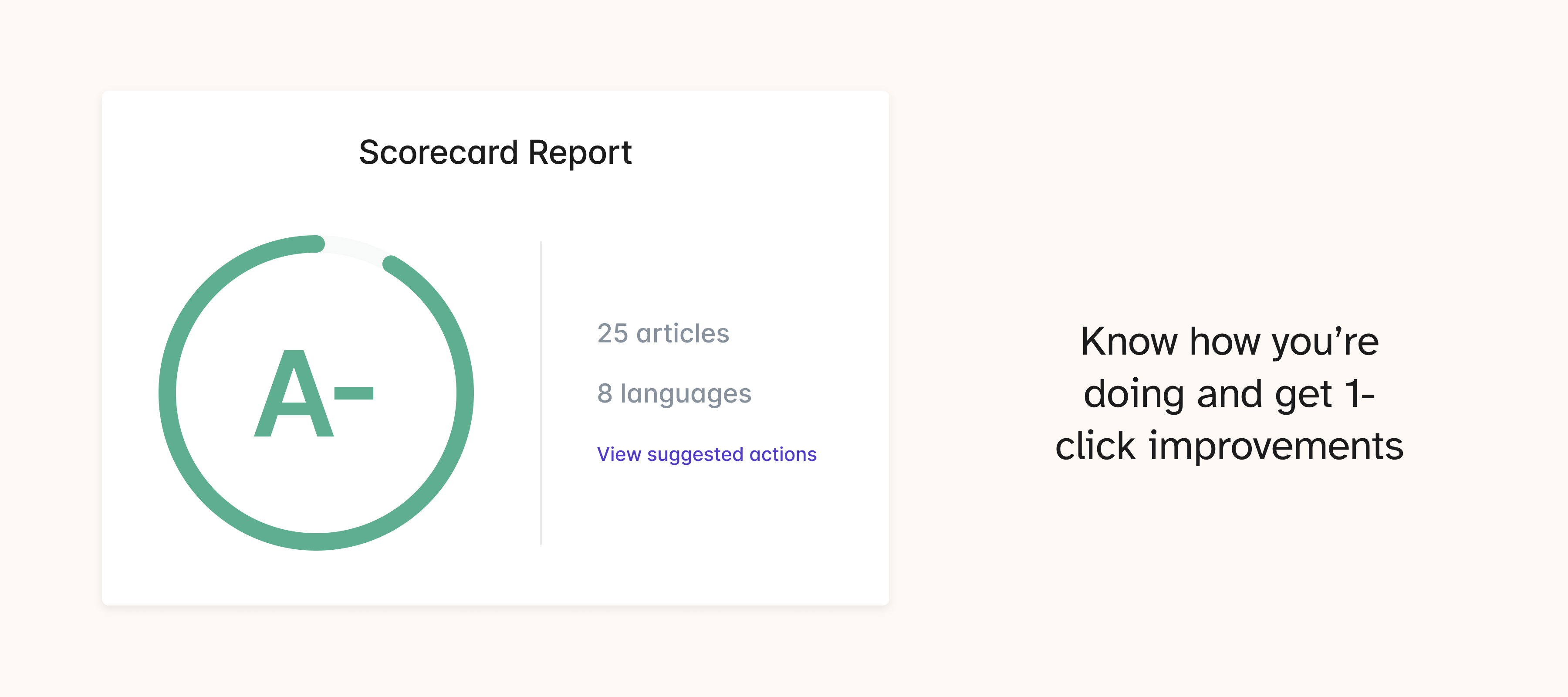
Task: Click the number 8 in languages count
Action: click(604, 393)
